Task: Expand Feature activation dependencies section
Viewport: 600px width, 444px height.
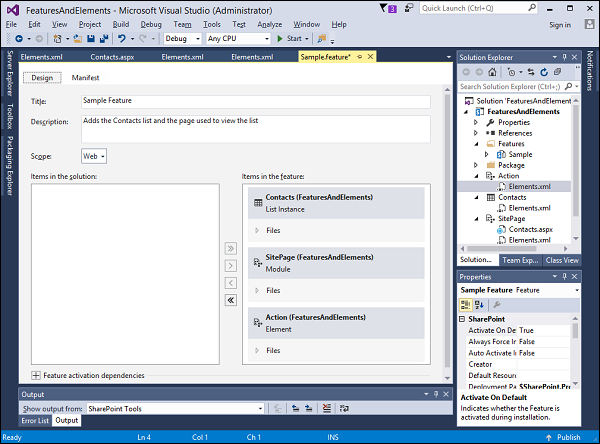Action: pos(36,375)
